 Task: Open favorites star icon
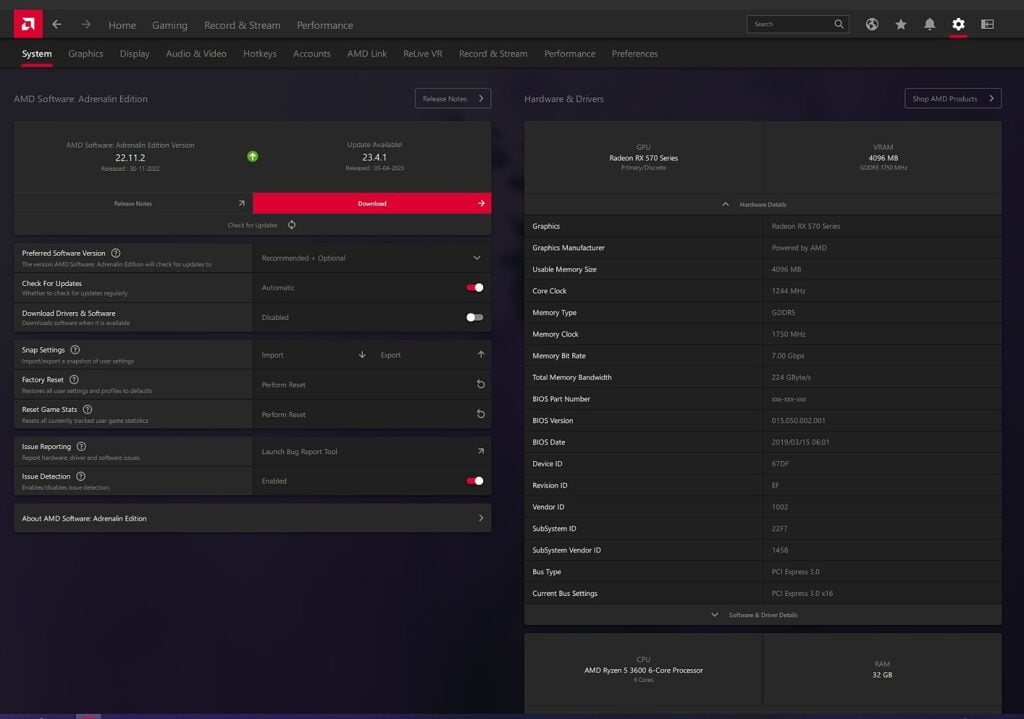(901, 24)
